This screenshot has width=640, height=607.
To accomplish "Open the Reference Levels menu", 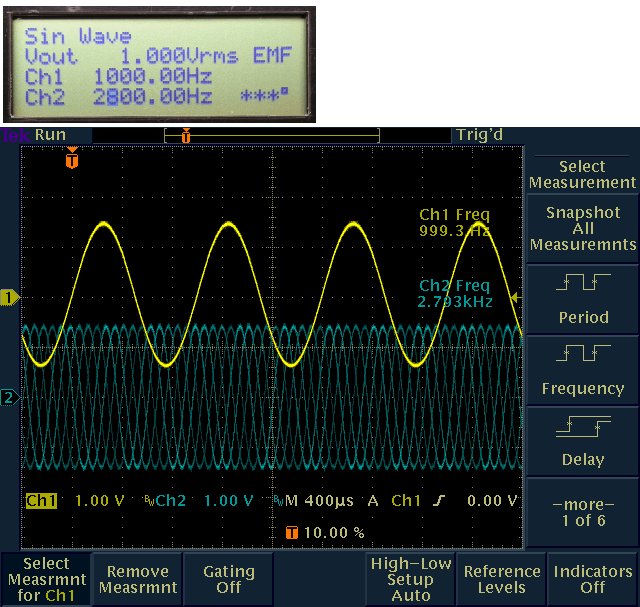I will pyautogui.click(x=502, y=580).
